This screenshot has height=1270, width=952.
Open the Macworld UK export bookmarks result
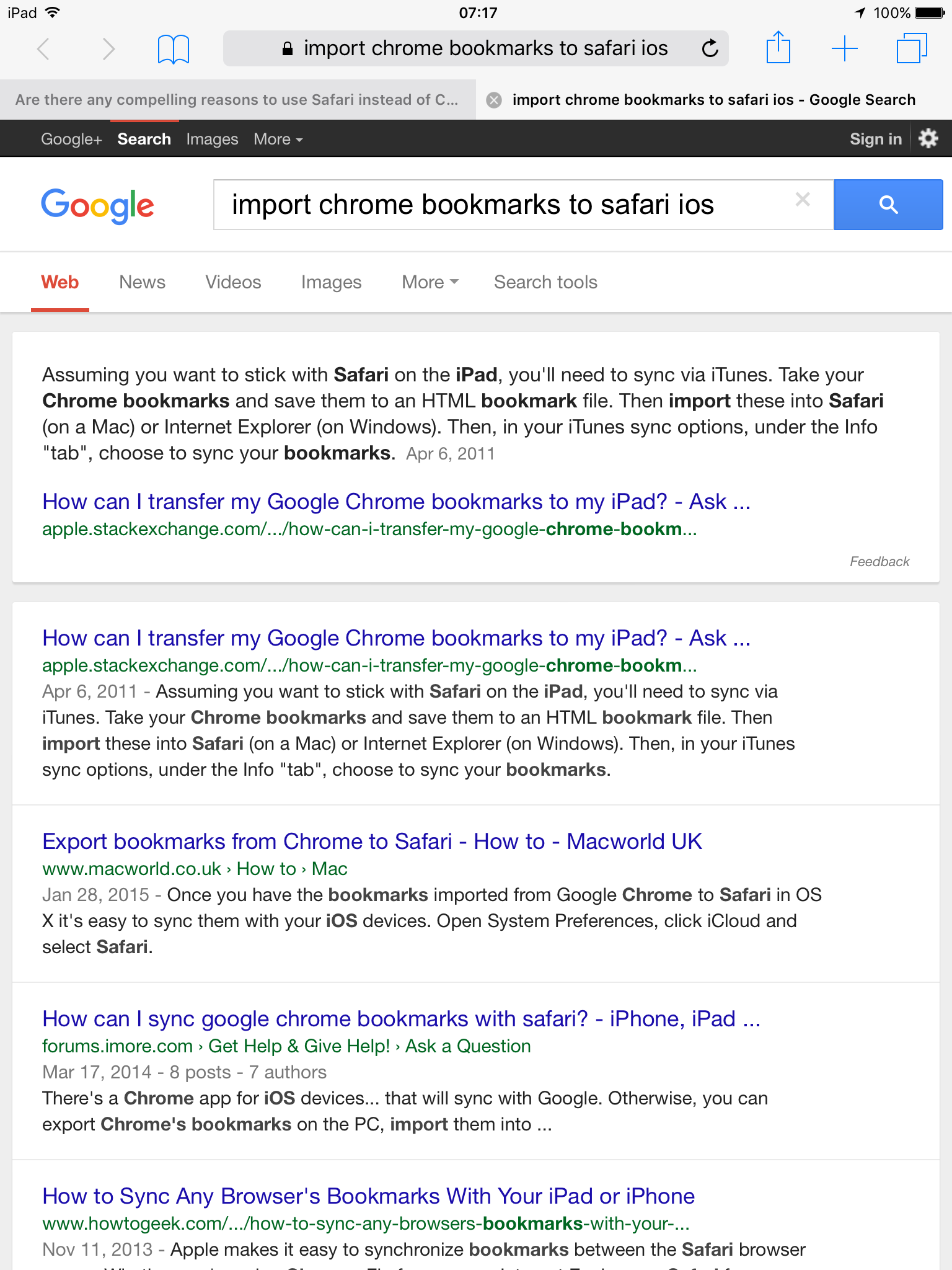[372, 841]
